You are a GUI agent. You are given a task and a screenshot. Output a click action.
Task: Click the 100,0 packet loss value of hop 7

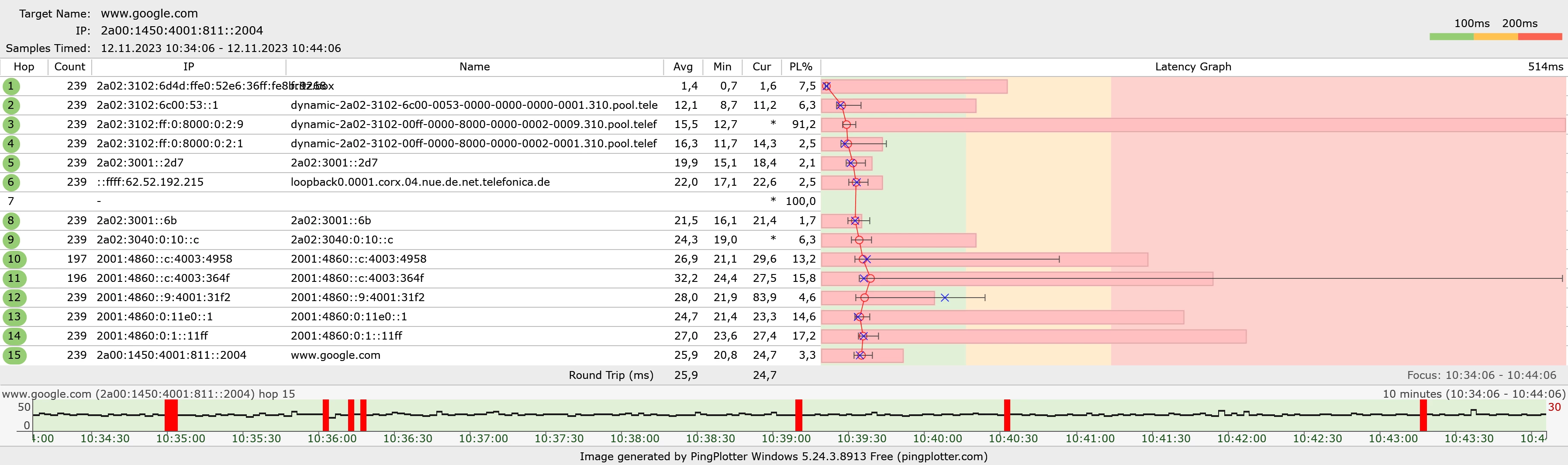tap(801, 201)
